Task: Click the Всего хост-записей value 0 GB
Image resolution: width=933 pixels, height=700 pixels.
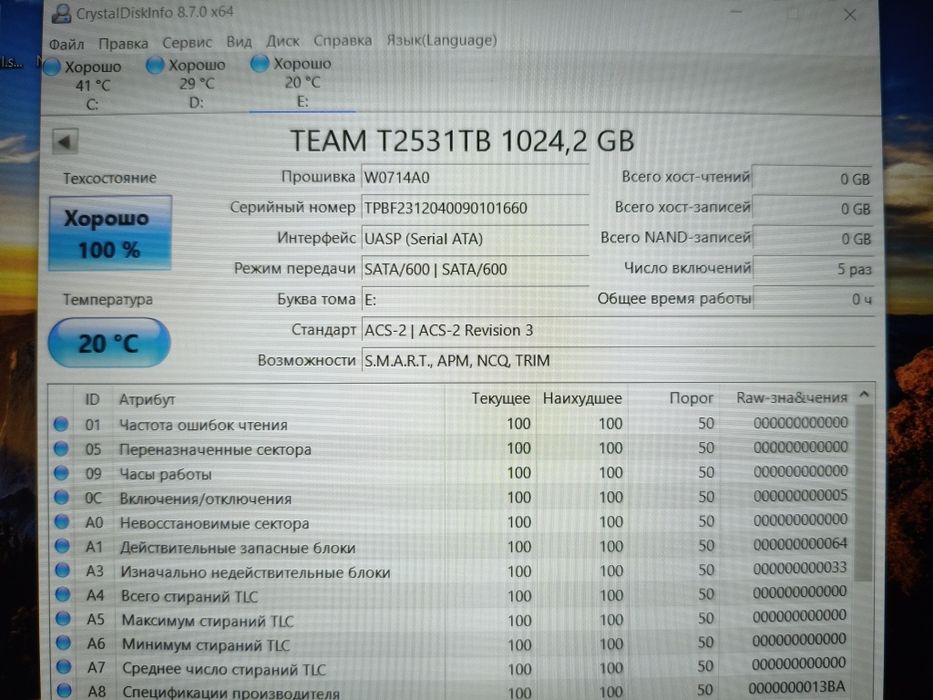Action: click(x=812, y=208)
